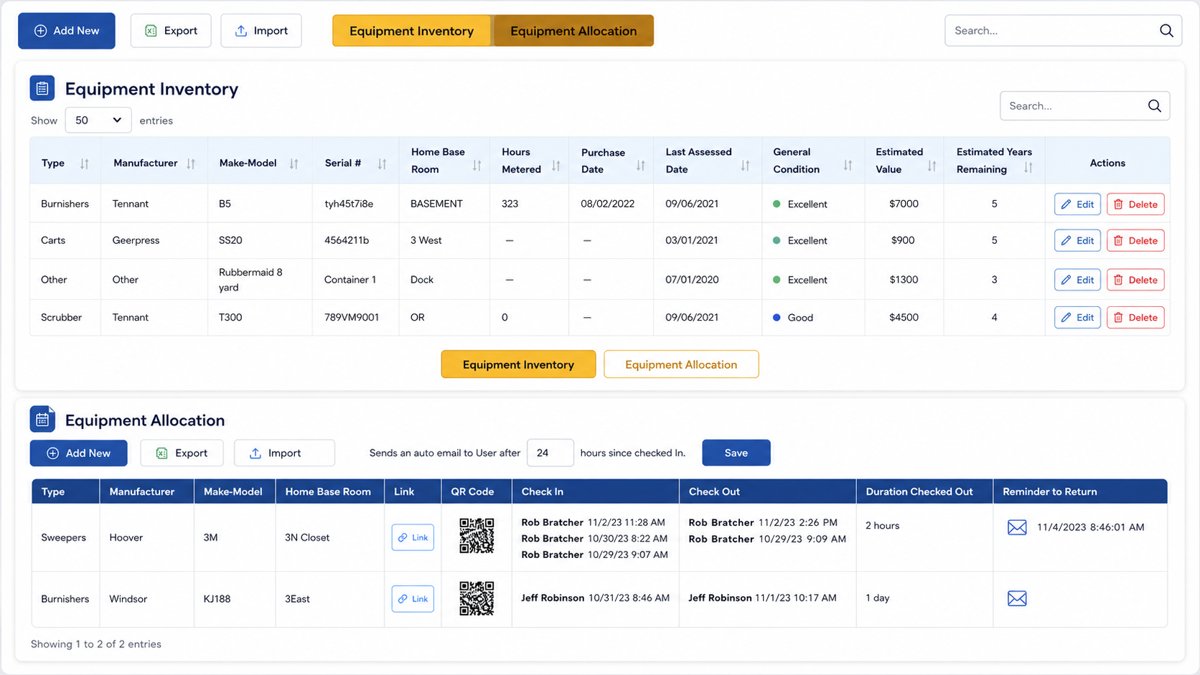Edit the Rubbermaid 8 yard row

pos(1077,280)
